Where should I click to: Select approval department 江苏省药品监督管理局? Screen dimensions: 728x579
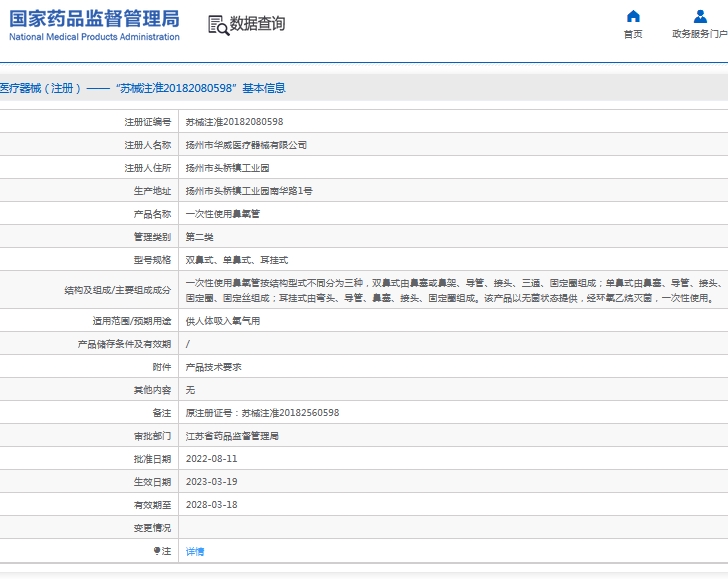232,436
